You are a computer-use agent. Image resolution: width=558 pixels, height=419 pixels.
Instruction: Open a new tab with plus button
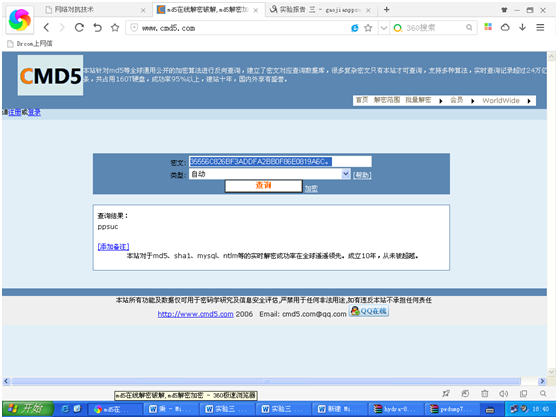[x=386, y=10]
